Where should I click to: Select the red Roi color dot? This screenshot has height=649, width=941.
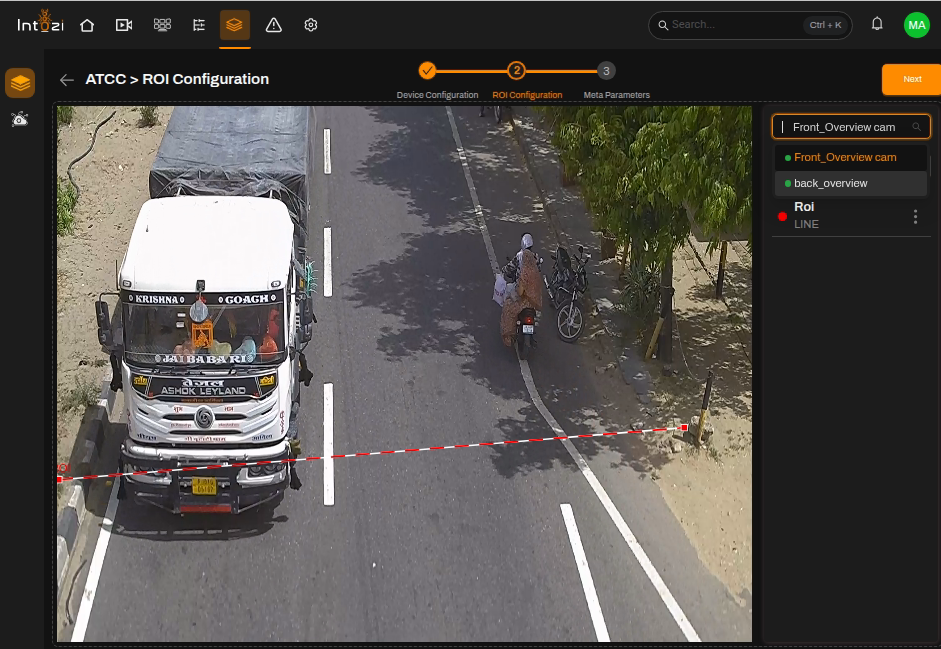782,217
